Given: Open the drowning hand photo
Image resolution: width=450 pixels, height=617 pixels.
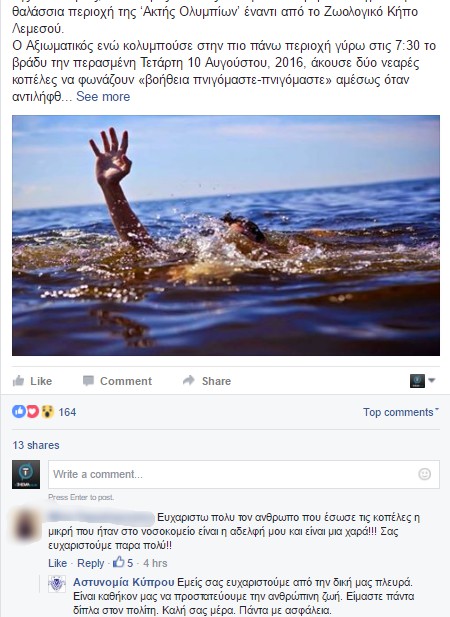Looking at the screenshot, I should [x=226, y=235].
